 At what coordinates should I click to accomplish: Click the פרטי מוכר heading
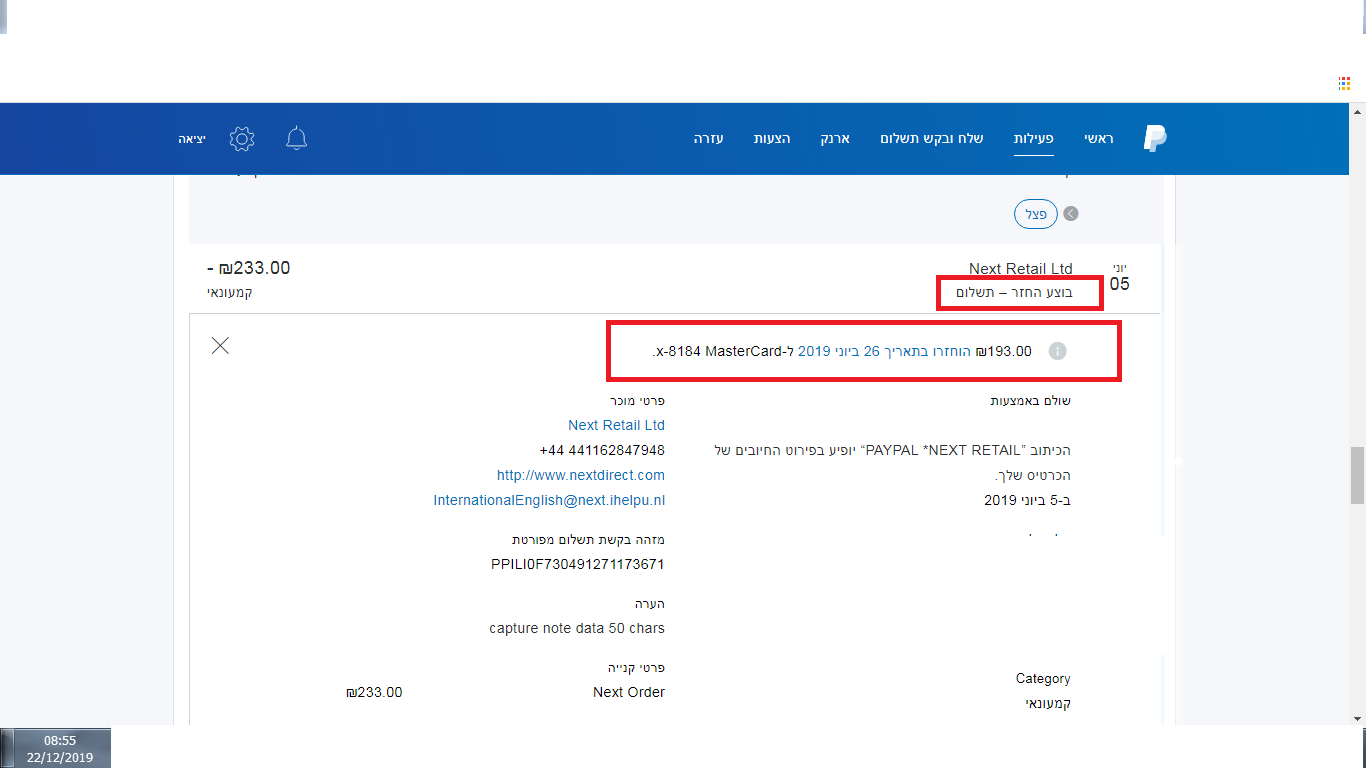[638, 401]
